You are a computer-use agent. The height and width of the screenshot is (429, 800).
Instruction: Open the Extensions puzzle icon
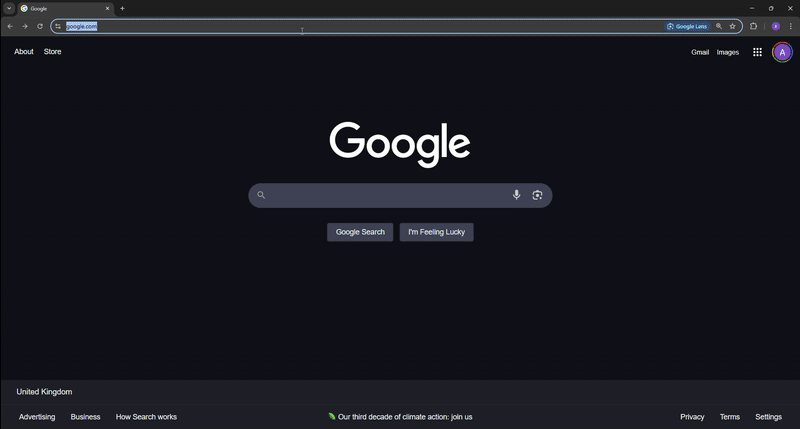pyautogui.click(x=753, y=26)
